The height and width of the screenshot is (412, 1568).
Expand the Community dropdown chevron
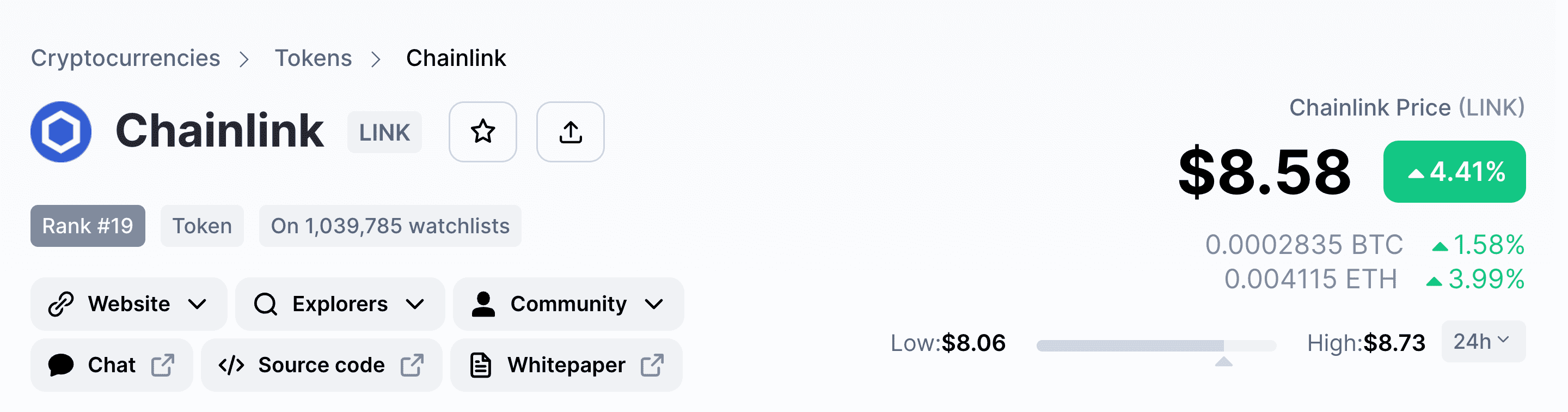click(654, 304)
